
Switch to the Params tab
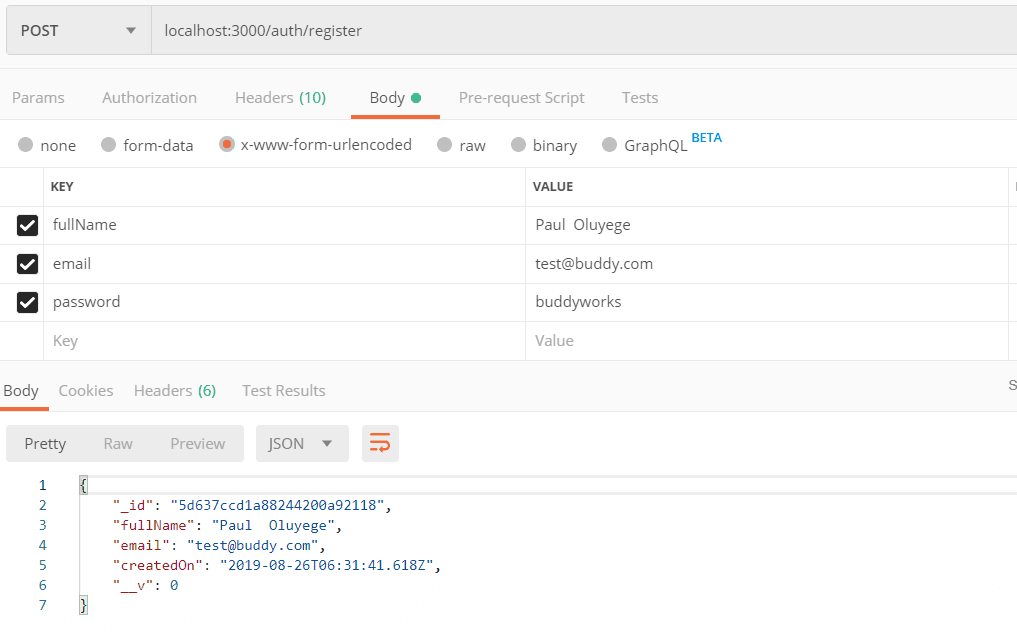point(38,97)
